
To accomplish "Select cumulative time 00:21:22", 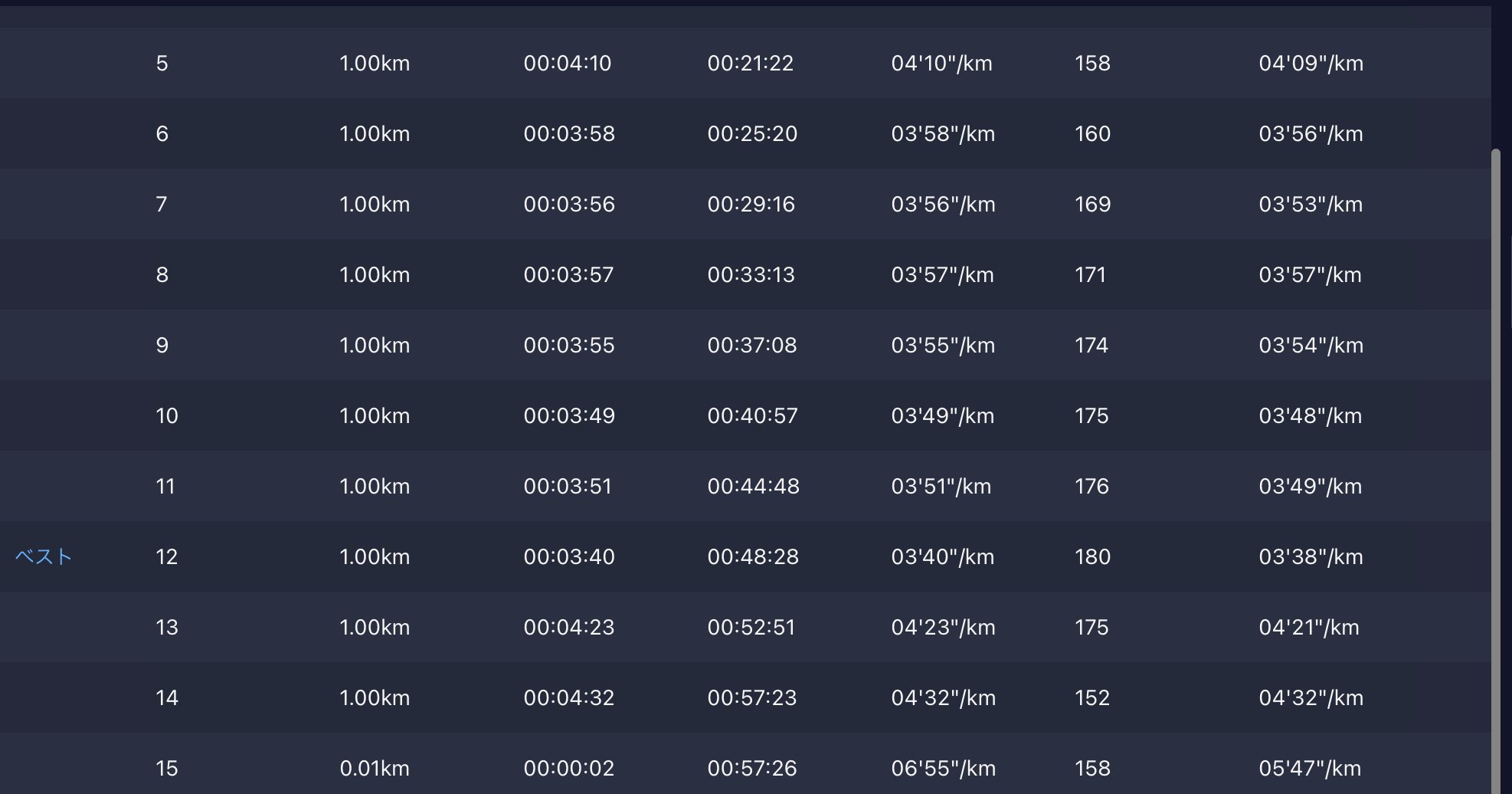I will point(750,63).
